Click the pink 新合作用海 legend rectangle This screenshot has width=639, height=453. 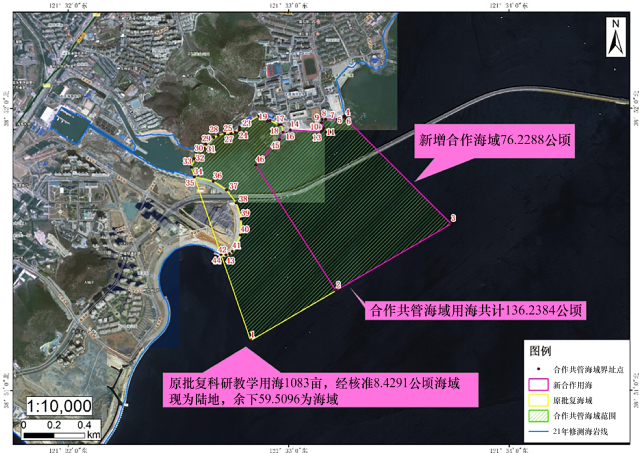click(x=538, y=383)
